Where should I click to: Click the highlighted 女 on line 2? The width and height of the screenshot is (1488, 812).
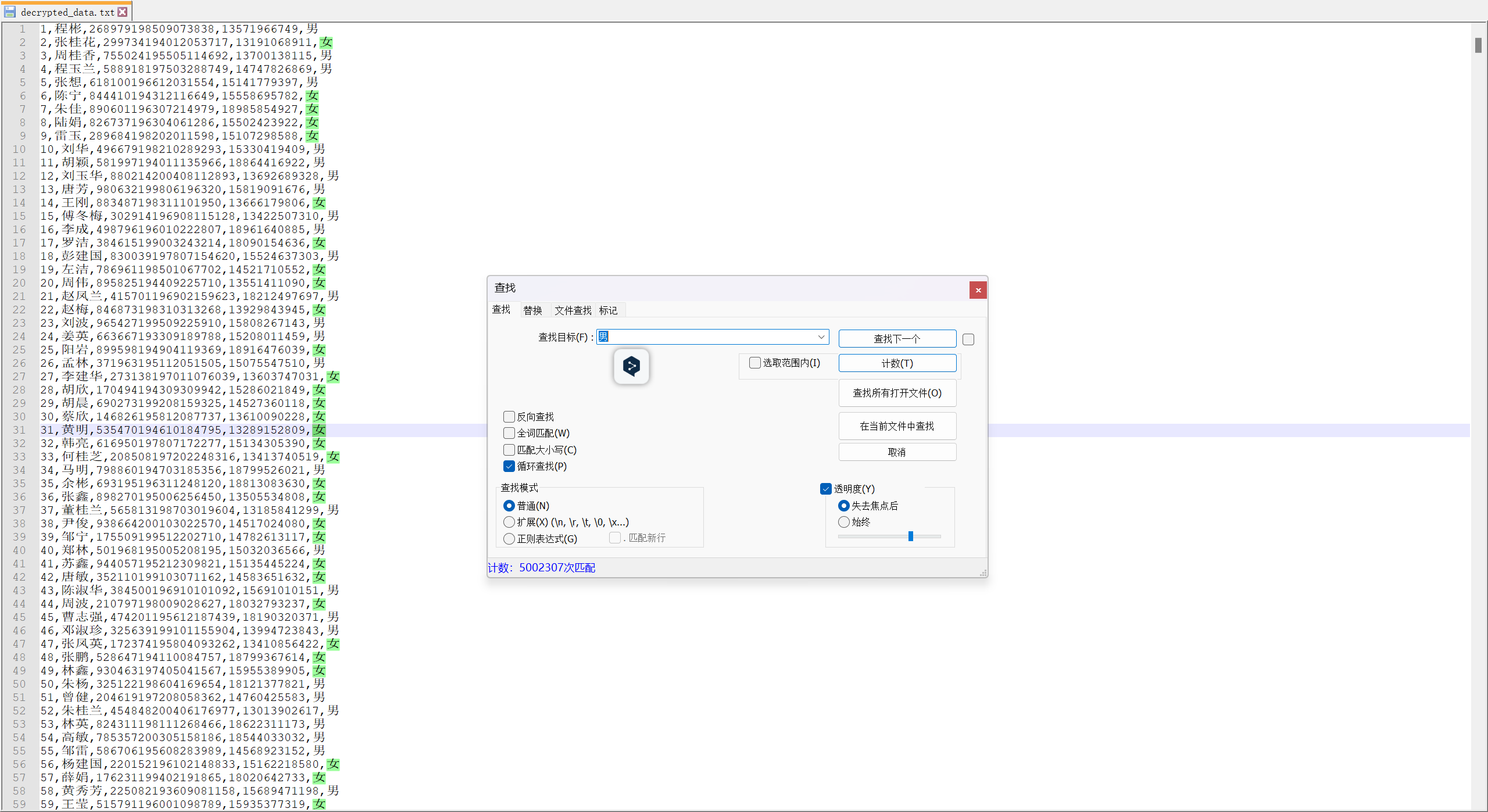[x=327, y=42]
